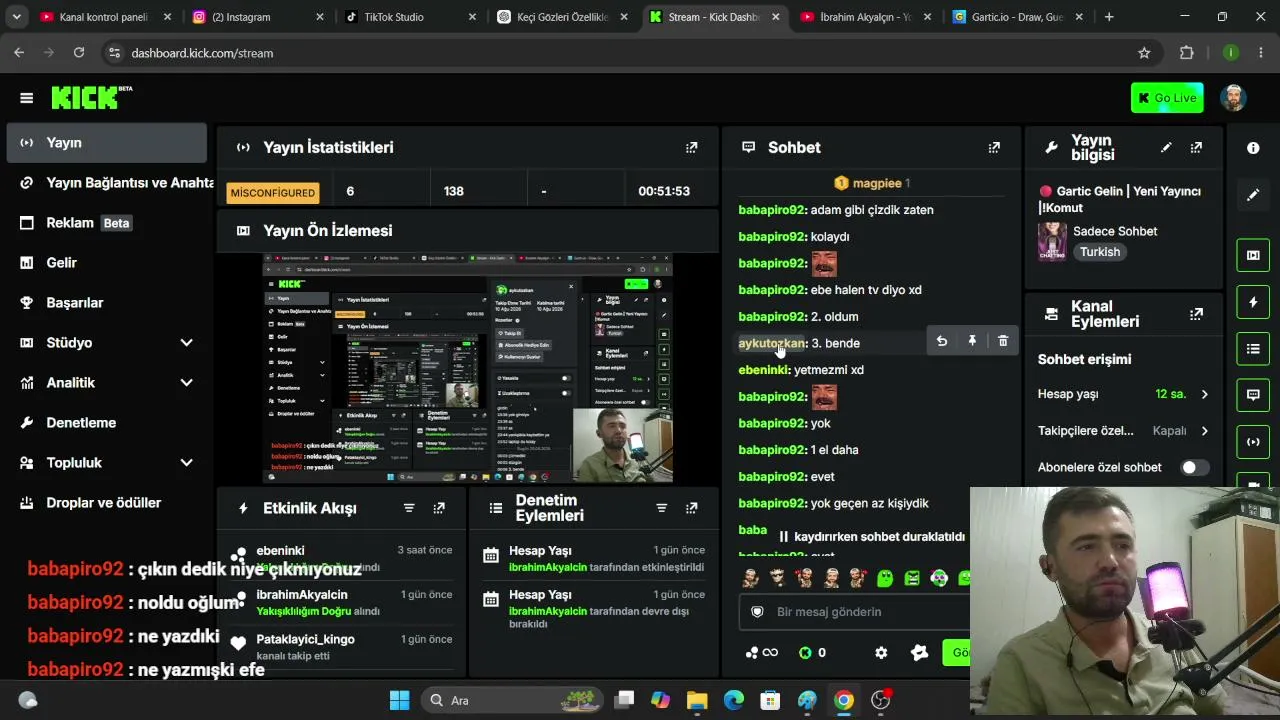The height and width of the screenshot is (720, 1280).
Task: Click the MISCONFIGURED status badge
Action: pyautogui.click(x=273, y=192)
